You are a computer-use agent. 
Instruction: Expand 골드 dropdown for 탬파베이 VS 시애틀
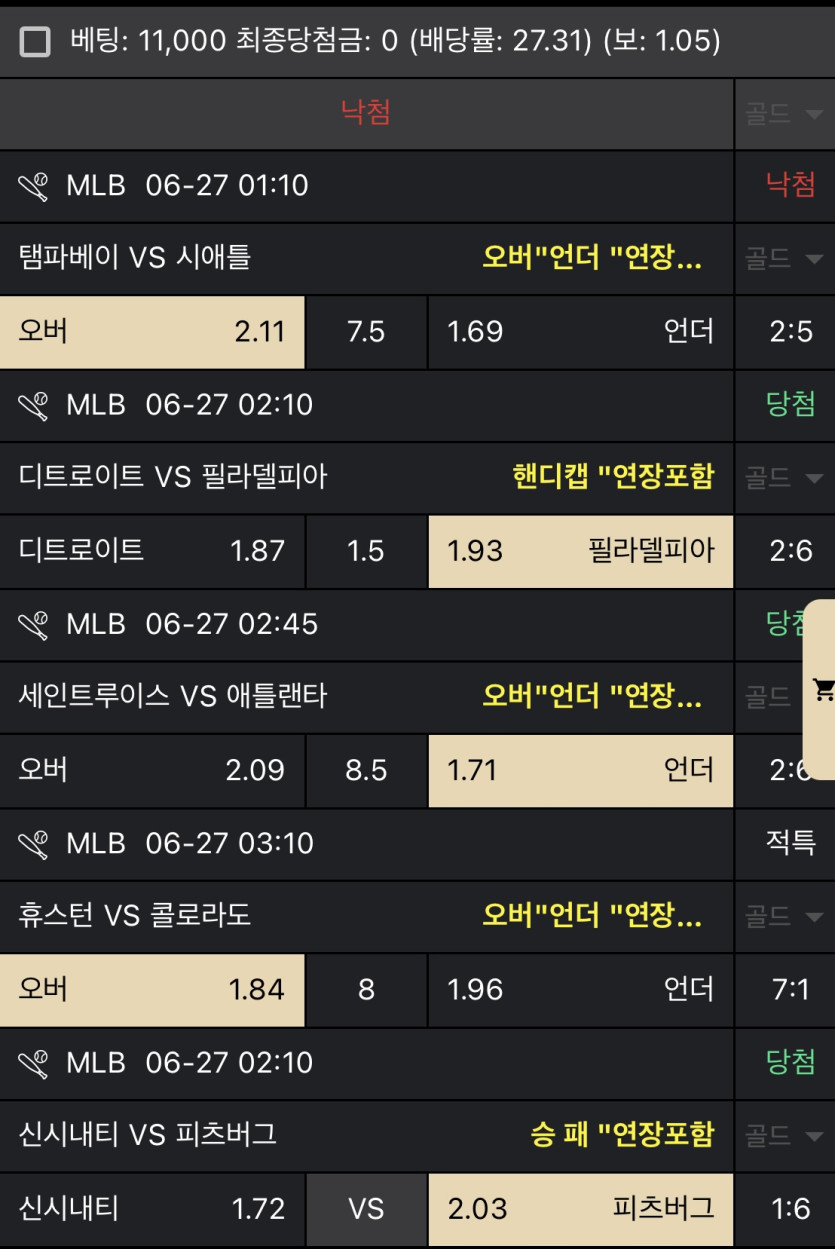click(x=784, y=259)
